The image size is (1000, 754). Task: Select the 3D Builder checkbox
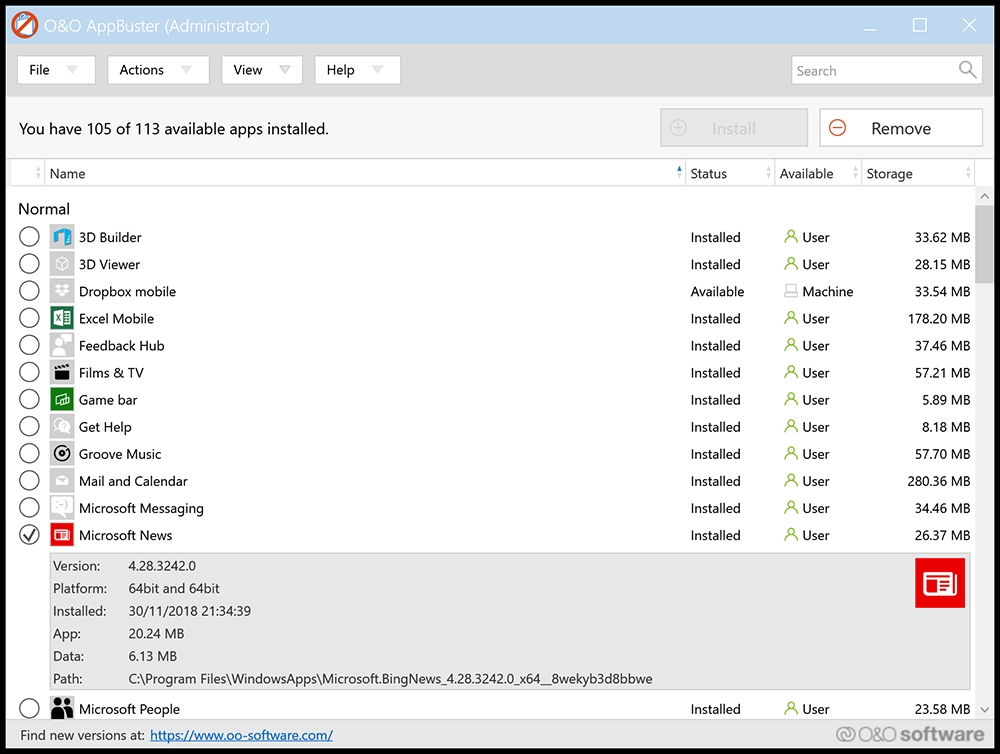point(29,237)
